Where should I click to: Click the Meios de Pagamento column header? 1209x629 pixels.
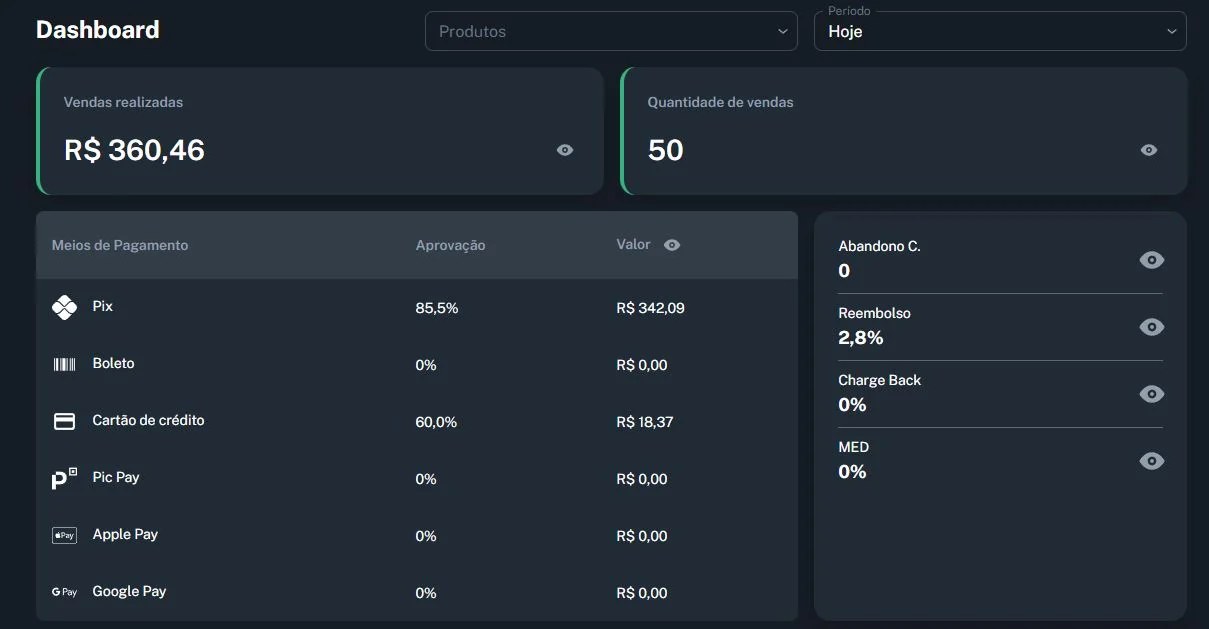click(120, 245)
